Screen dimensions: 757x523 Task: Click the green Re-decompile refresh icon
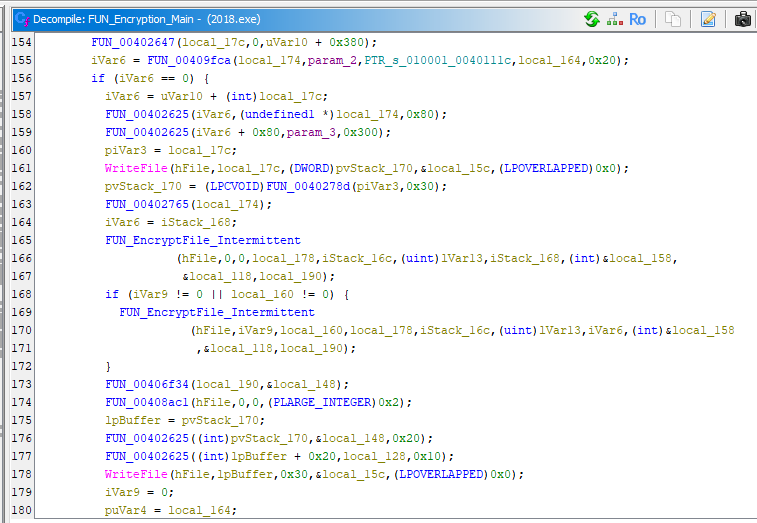(592, 19)
